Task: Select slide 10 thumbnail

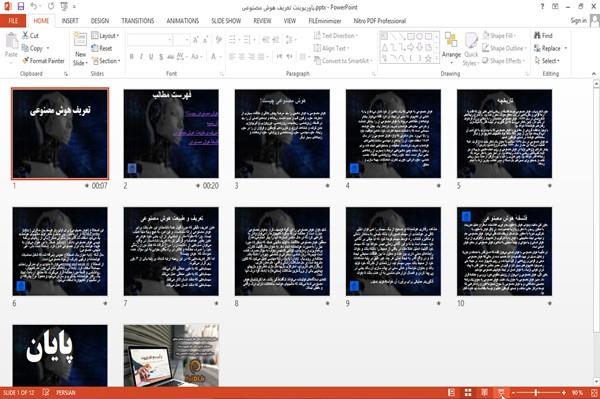Action: [504, 251]
